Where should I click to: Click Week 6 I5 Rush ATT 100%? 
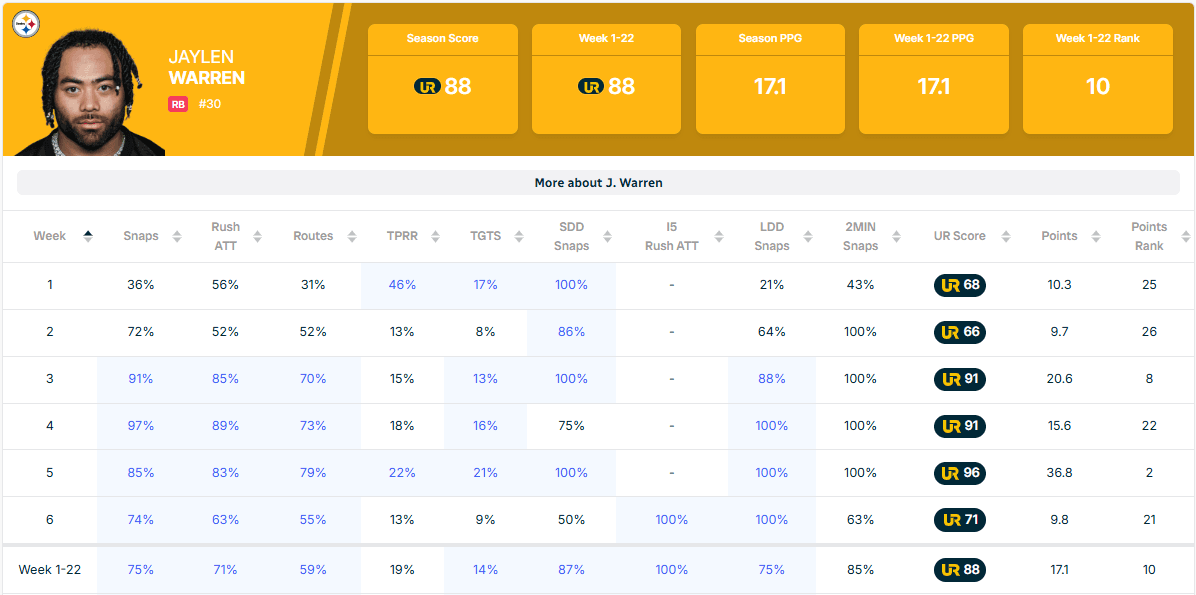(671, 520)
